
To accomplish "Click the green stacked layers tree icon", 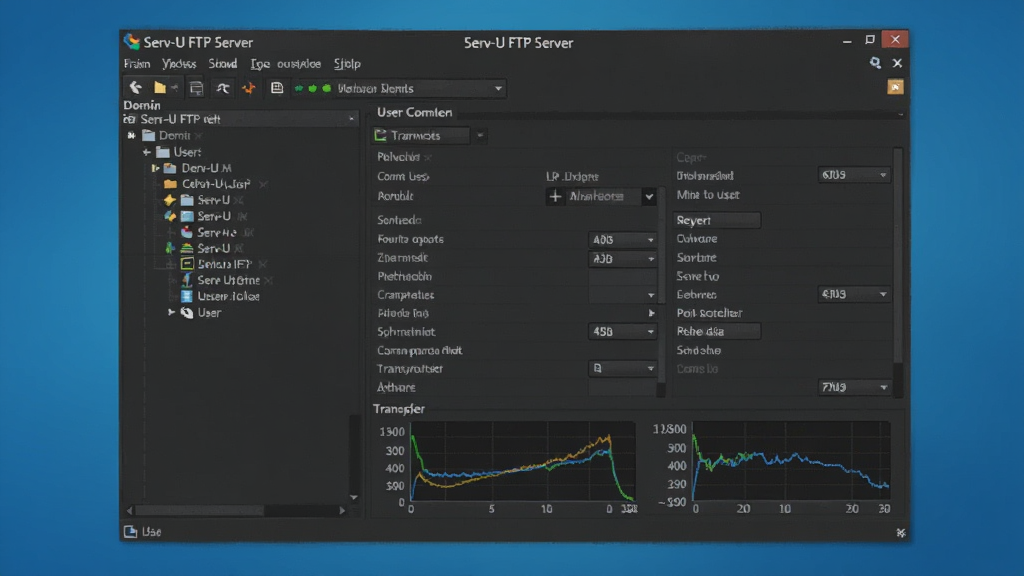I will click(187, 248).
